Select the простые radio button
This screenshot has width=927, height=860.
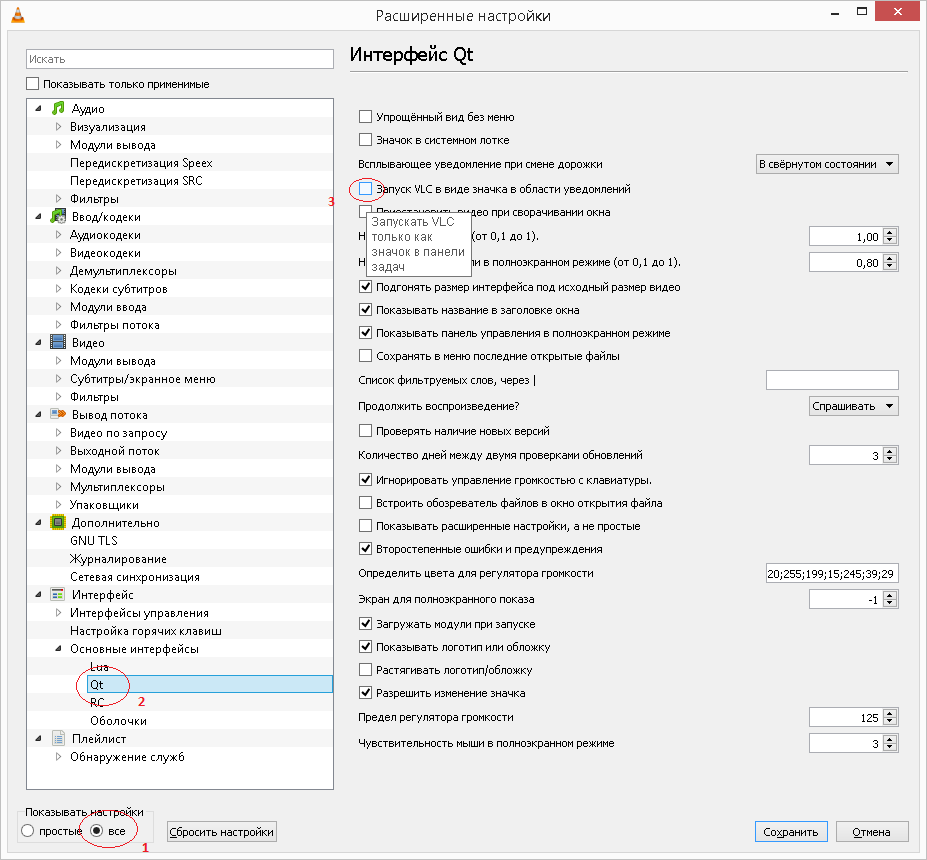pyautogui.click(x=28, y=831)
